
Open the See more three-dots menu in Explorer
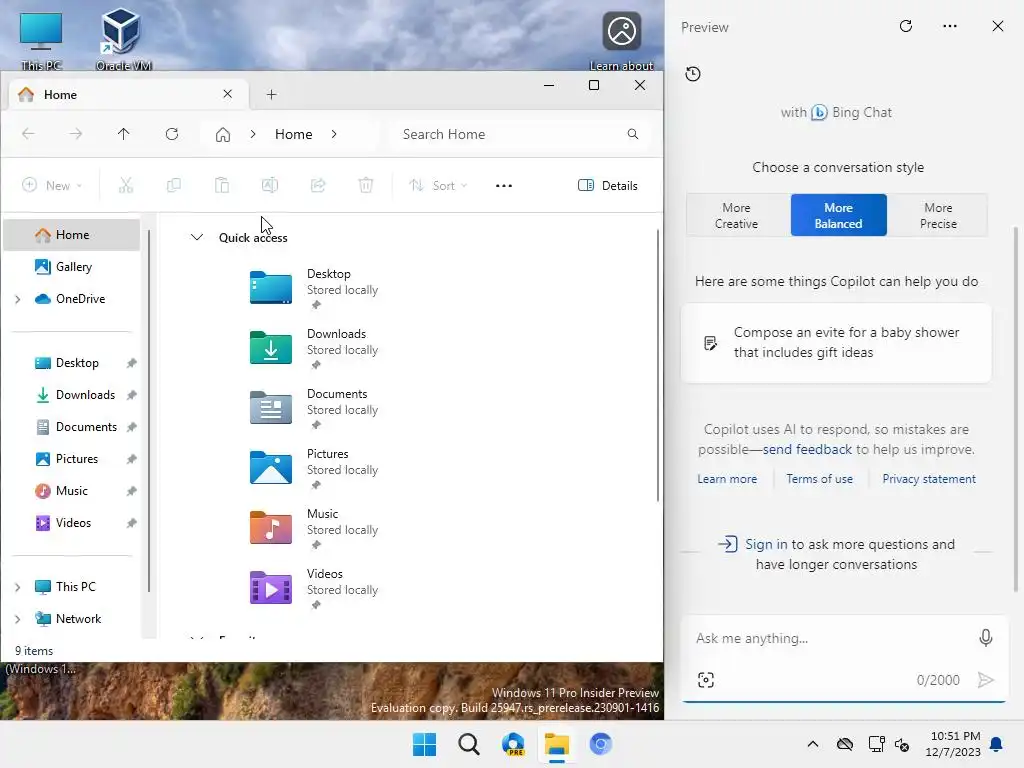pos(504,185)
